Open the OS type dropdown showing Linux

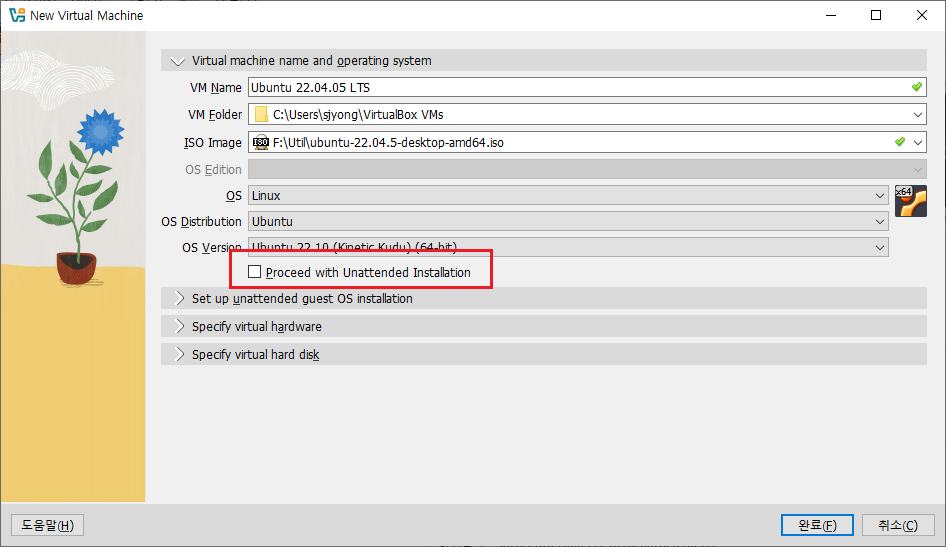568,195
